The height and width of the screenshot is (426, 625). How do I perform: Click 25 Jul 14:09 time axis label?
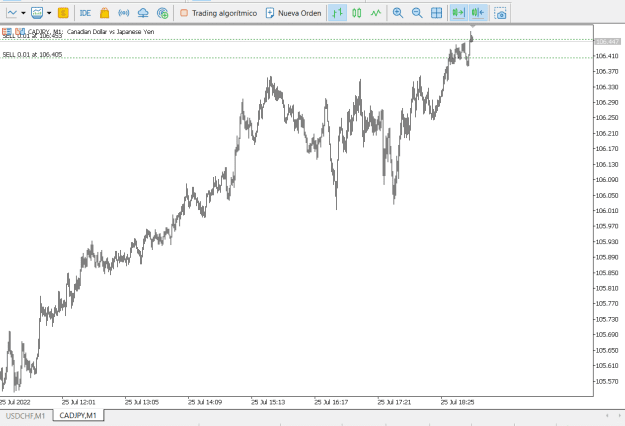click(205, 402)
